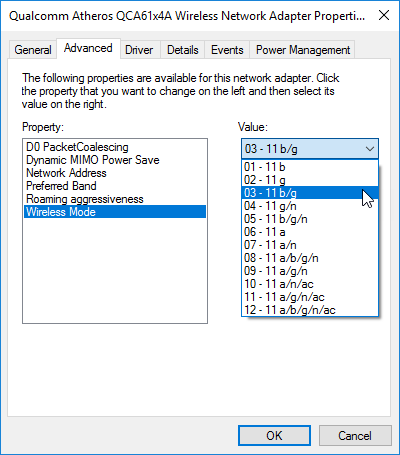
Task: Choose 01 - 11 b wireless mode
Action: (310, 167)
